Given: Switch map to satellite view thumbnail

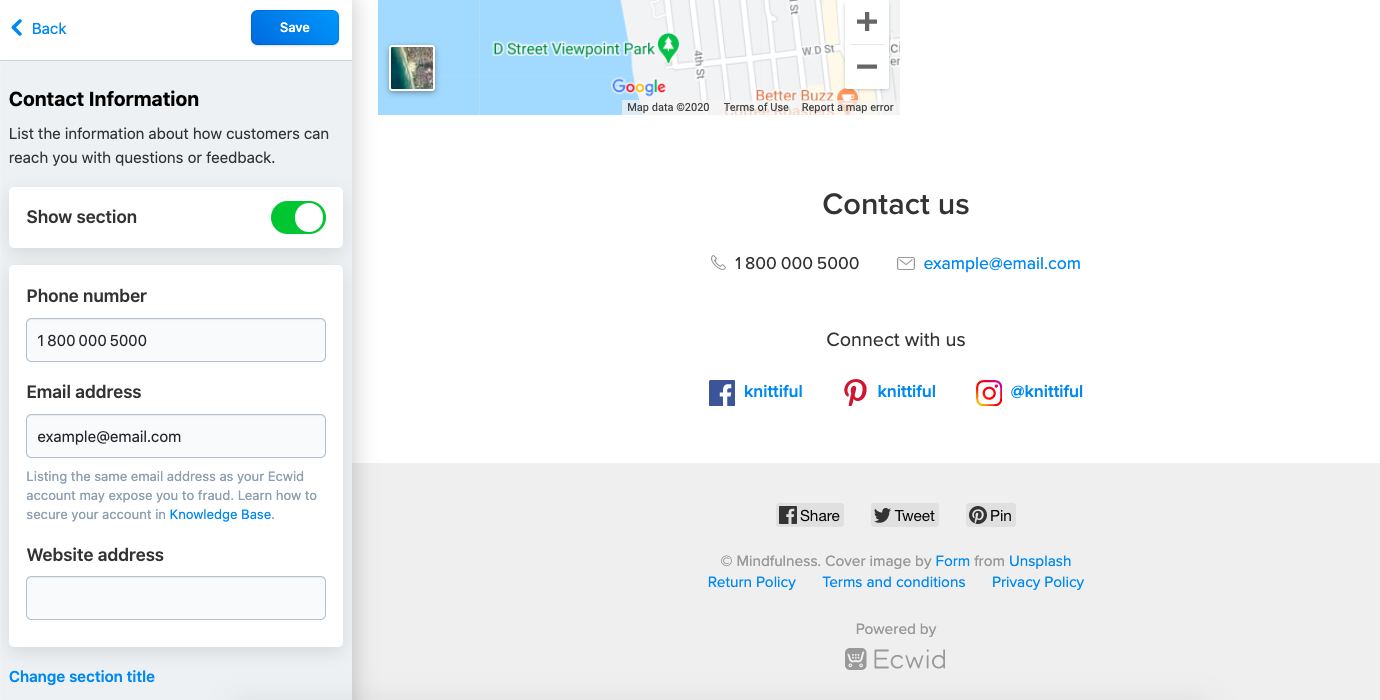Looking at the screenshot, I should tap(412, 68).
